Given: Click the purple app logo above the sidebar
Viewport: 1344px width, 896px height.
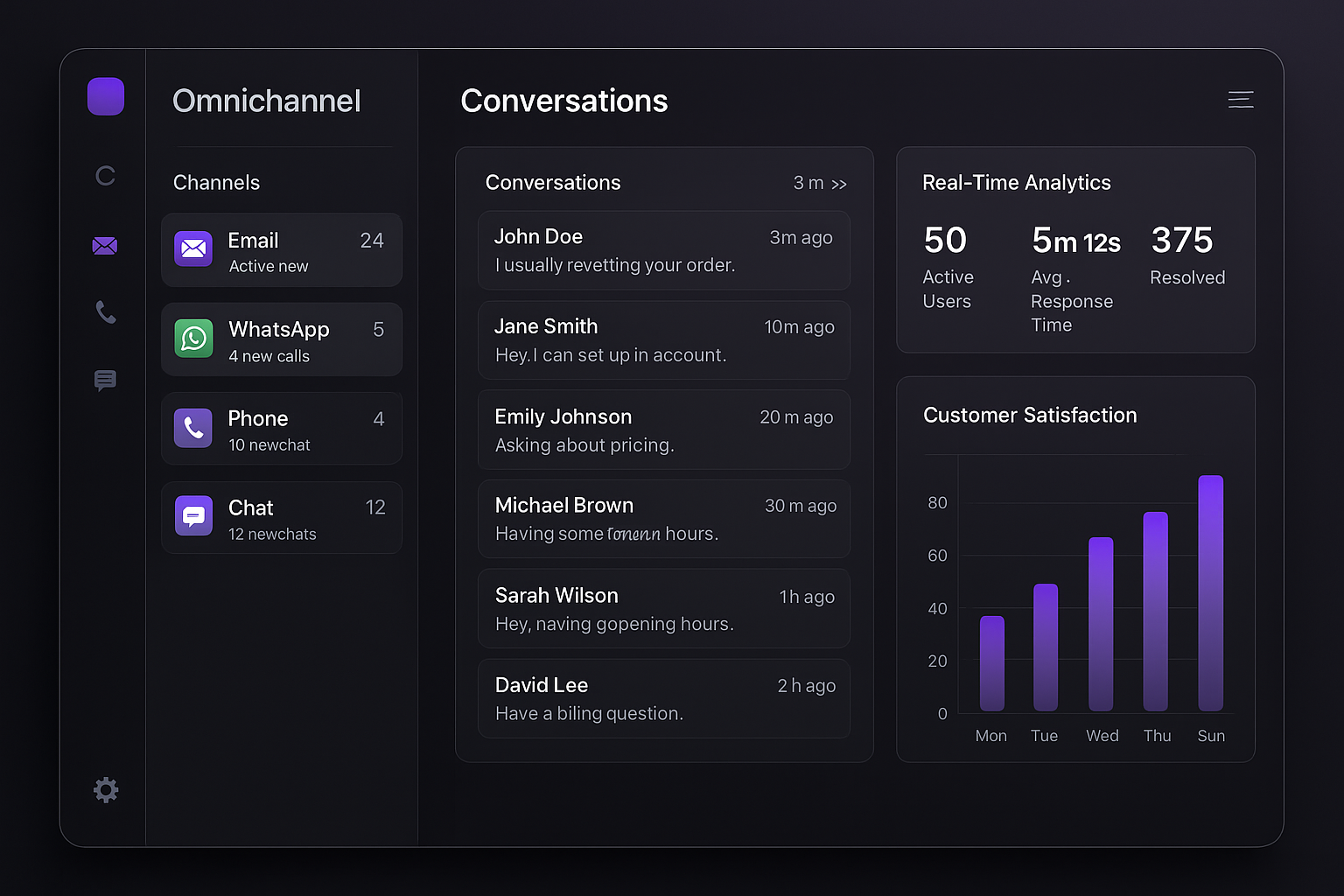Looking at the screenshot, I should tap(105, 96).
